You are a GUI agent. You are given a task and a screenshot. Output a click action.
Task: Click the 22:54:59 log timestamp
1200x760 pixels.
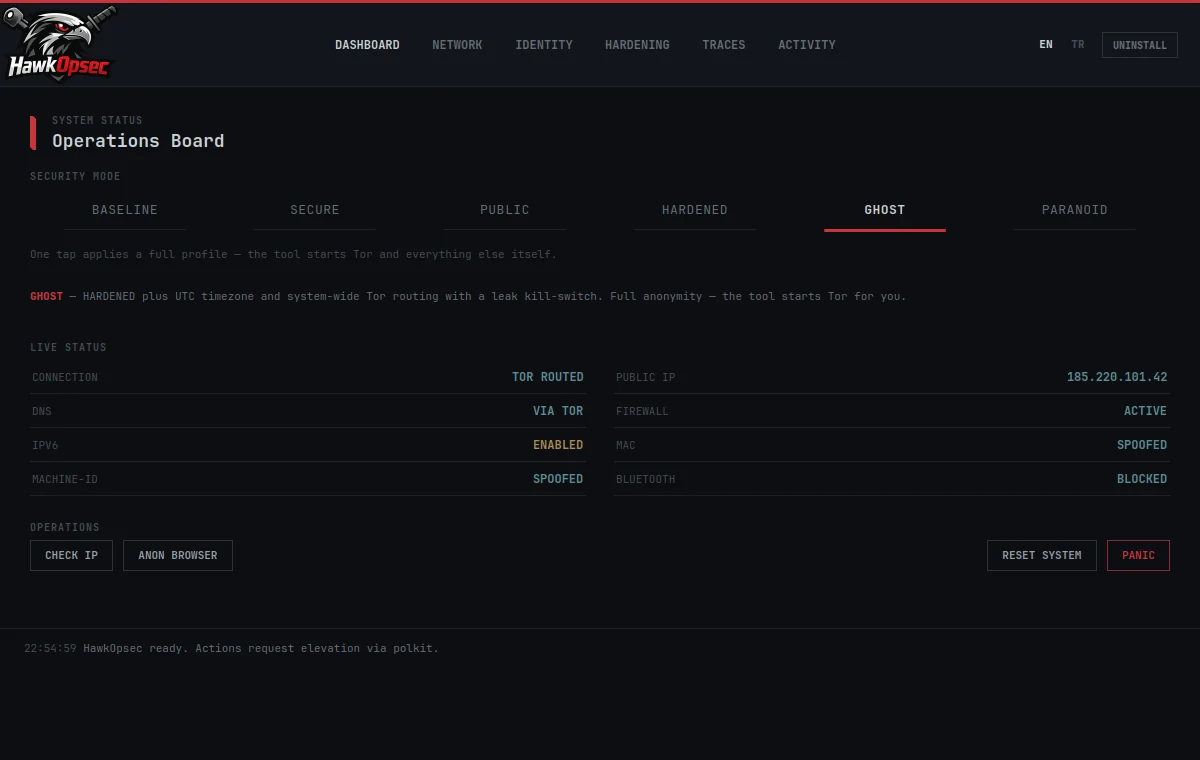click(50, 648)
